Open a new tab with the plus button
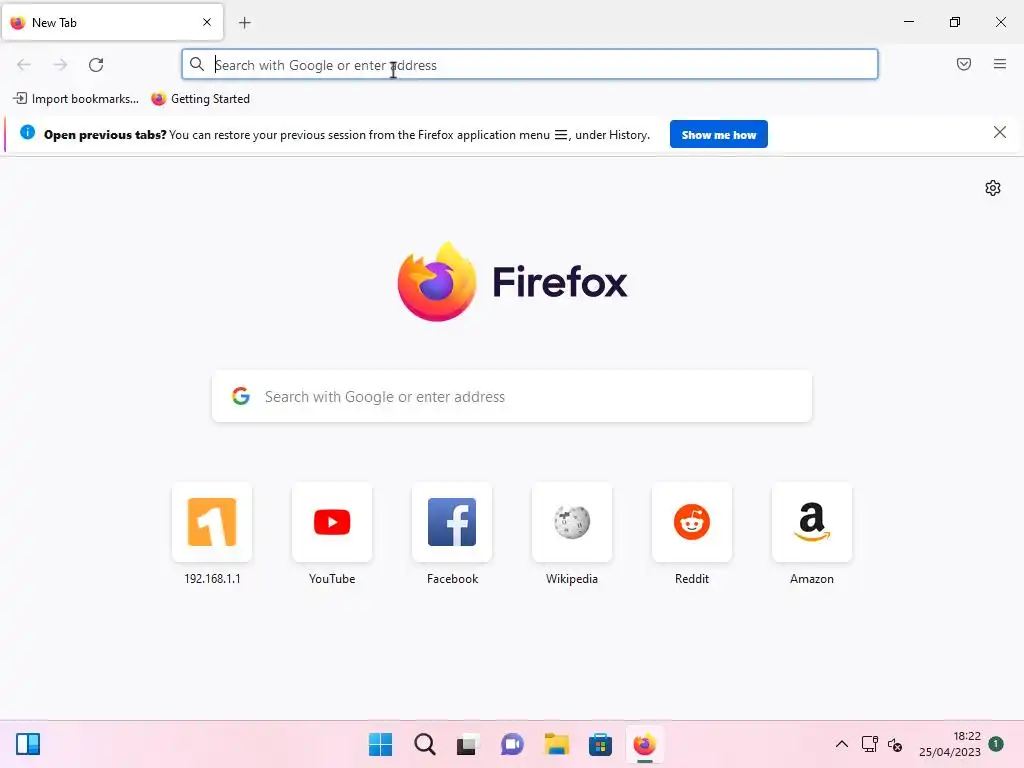 tap(245, 23)
